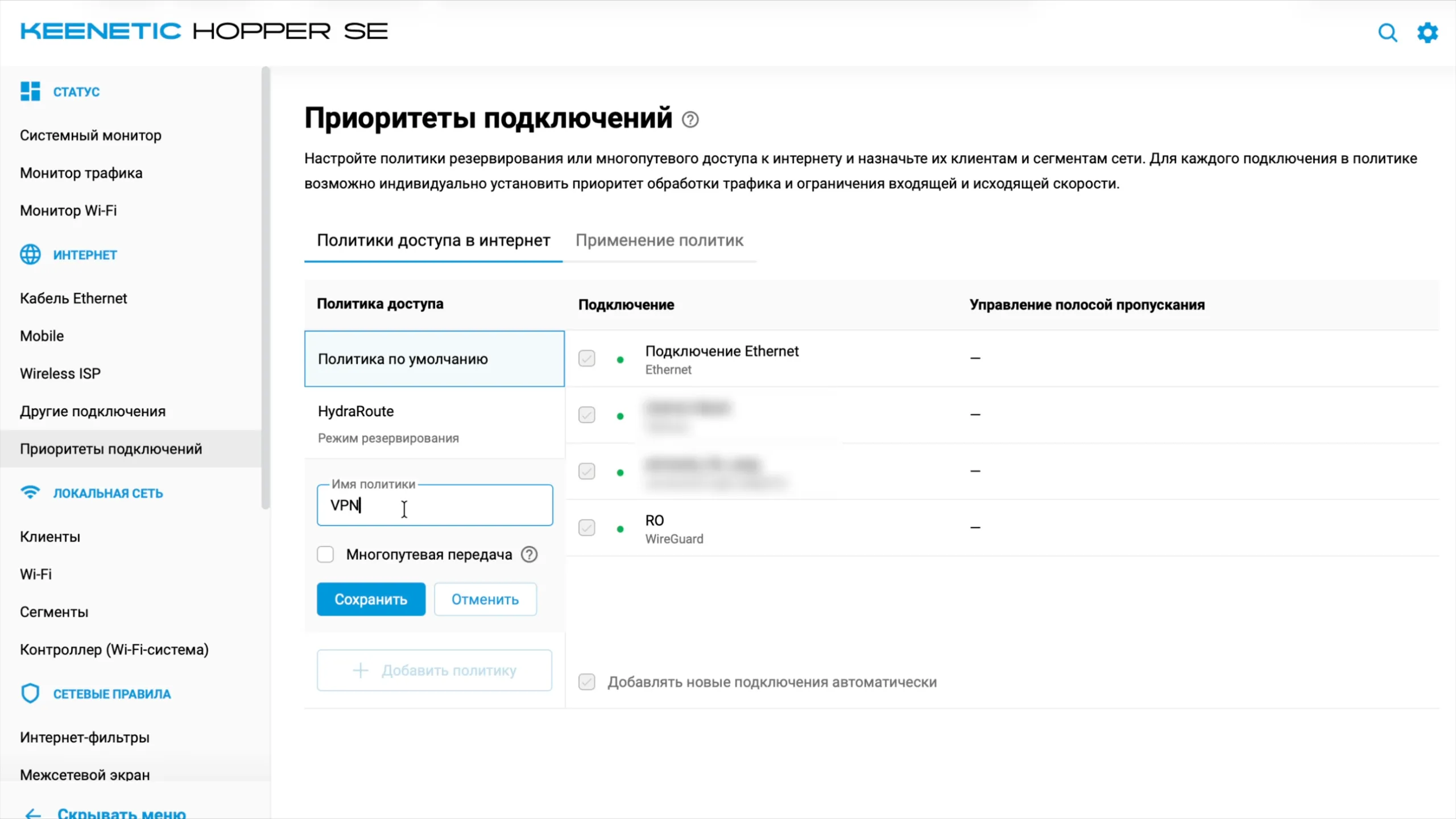Open Кабель Ethernet menu item

coord(73,298)
